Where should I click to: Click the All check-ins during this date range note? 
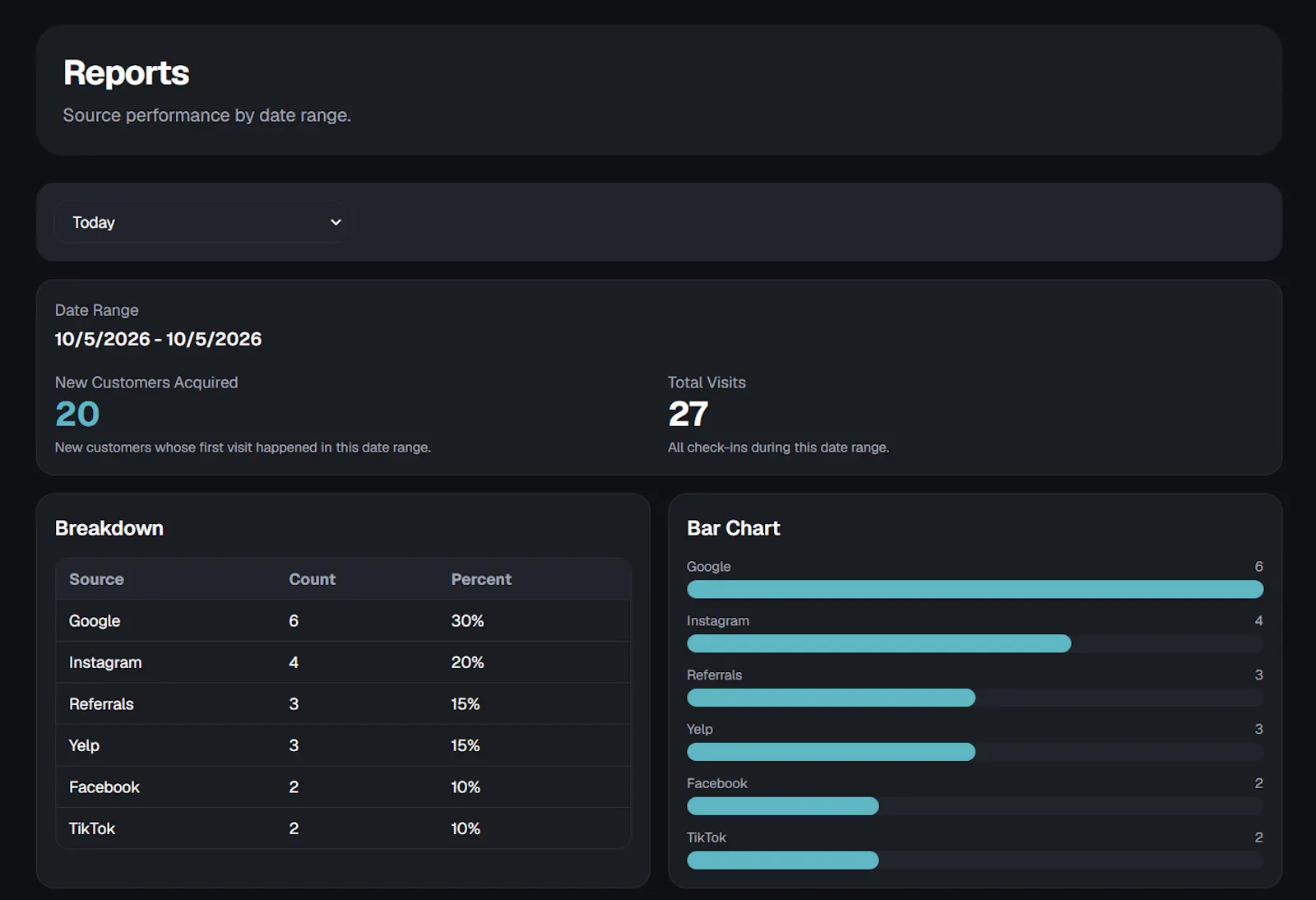(778, 448)
